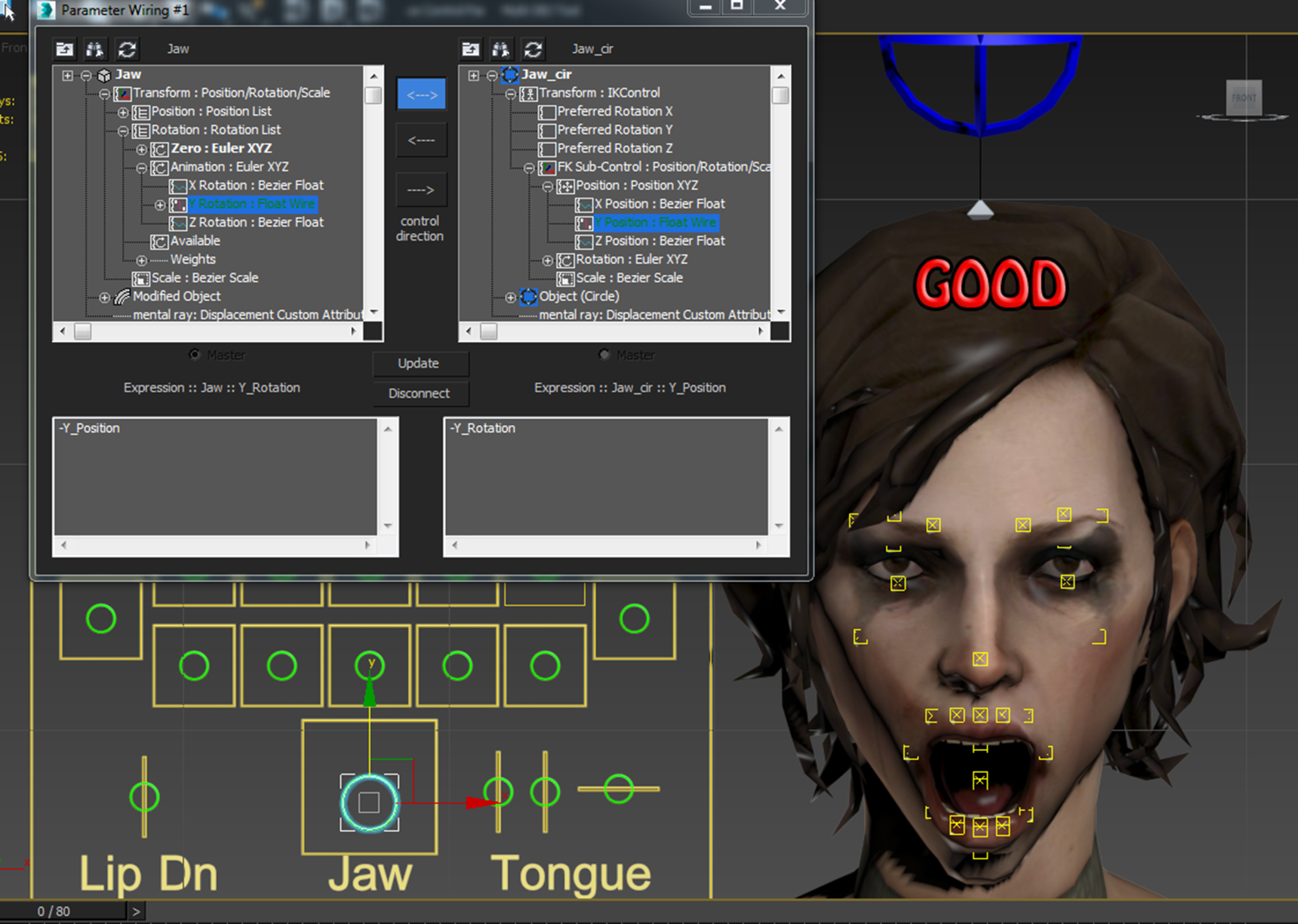Select X Rotation : Bezier Float track
Image resolution: width=1298 pixels, height=924 pixels.
(256, 186)
